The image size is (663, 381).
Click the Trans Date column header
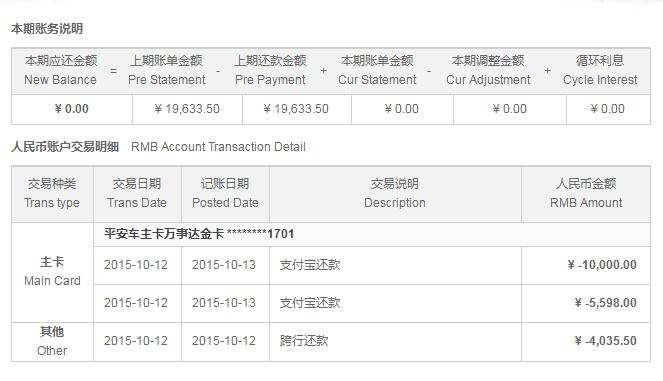[x=137, y=194]
